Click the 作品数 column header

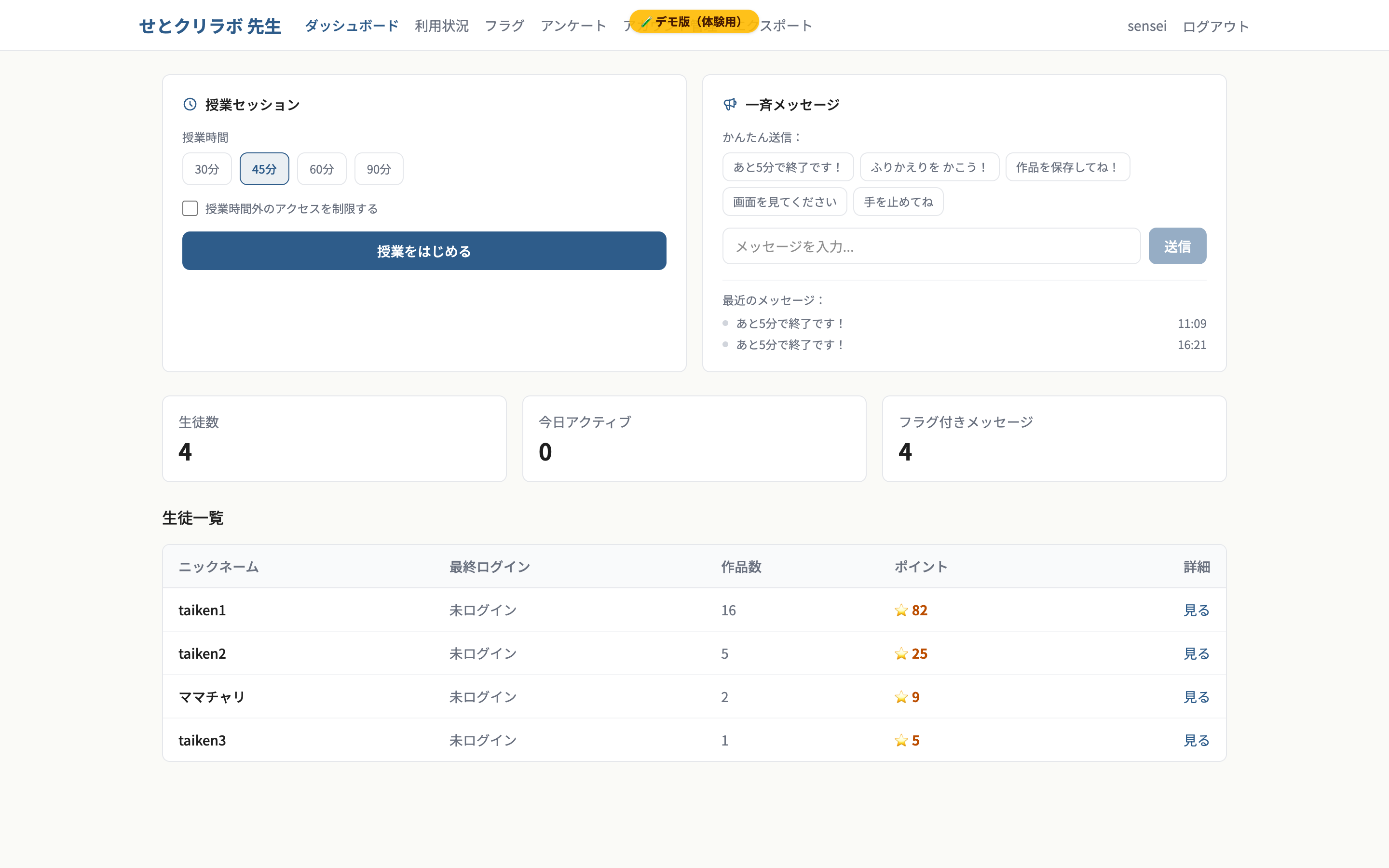tap(741, 567)
